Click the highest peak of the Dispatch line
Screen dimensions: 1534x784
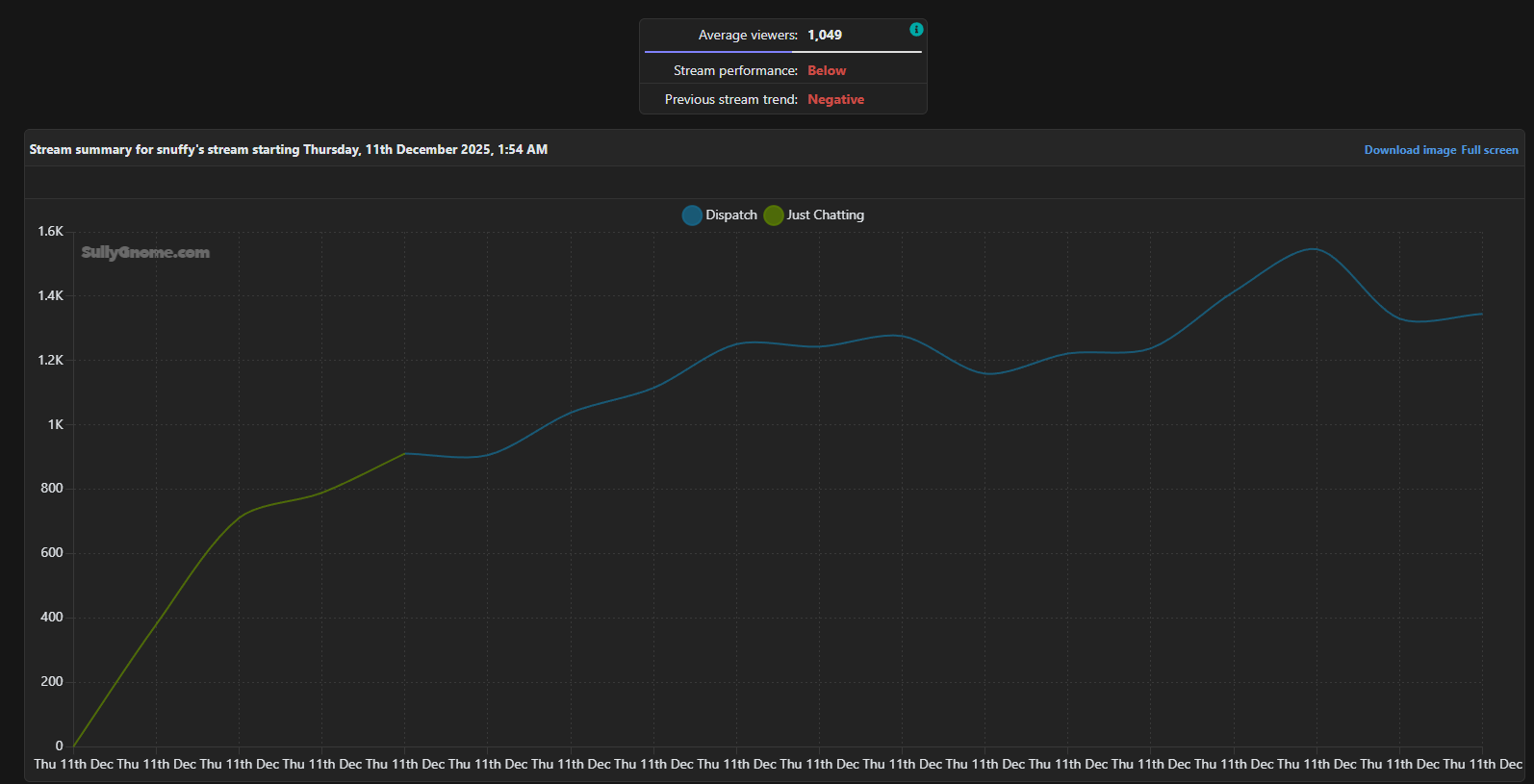tap(1314, 249)
